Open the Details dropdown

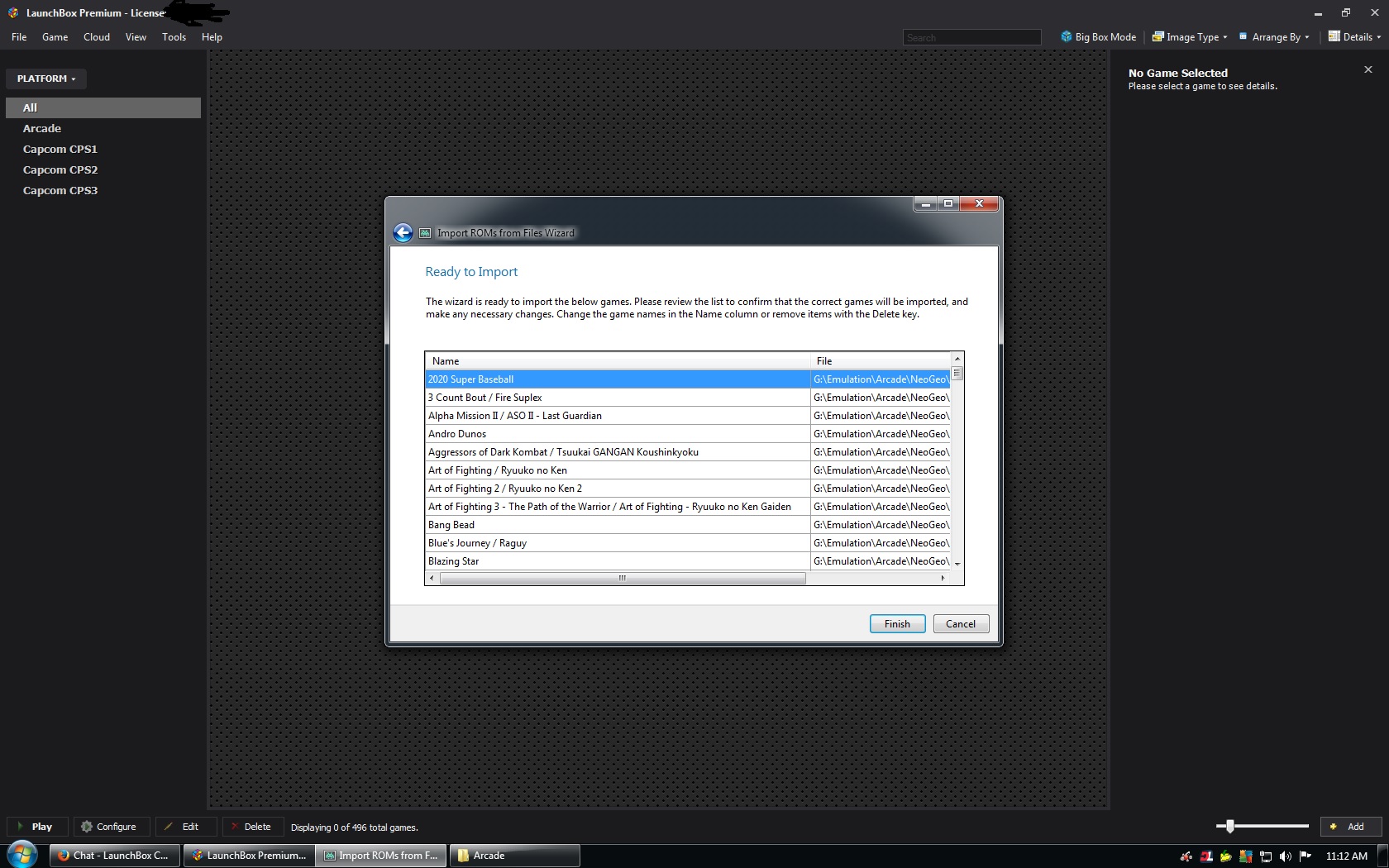(x=1354, y=37)
